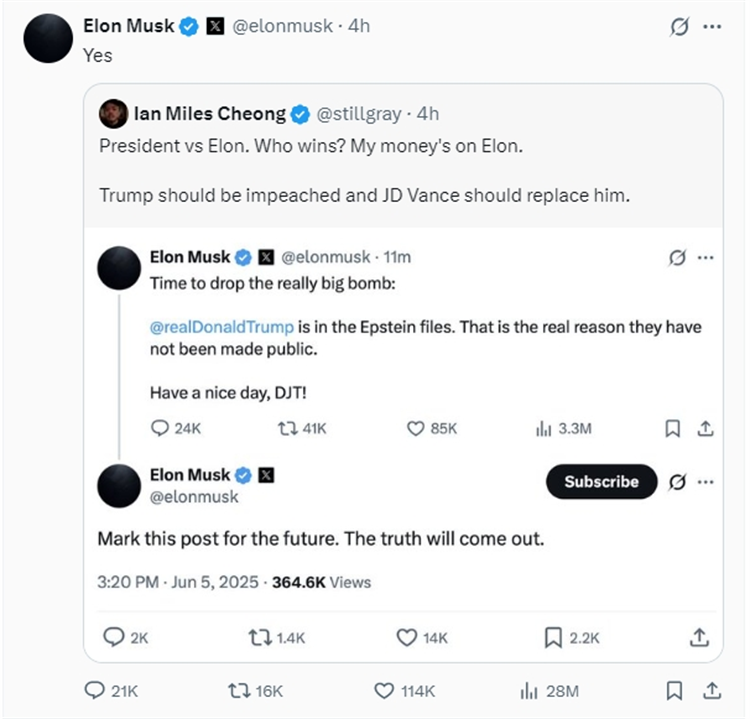Open more options menu on top post

712,27
